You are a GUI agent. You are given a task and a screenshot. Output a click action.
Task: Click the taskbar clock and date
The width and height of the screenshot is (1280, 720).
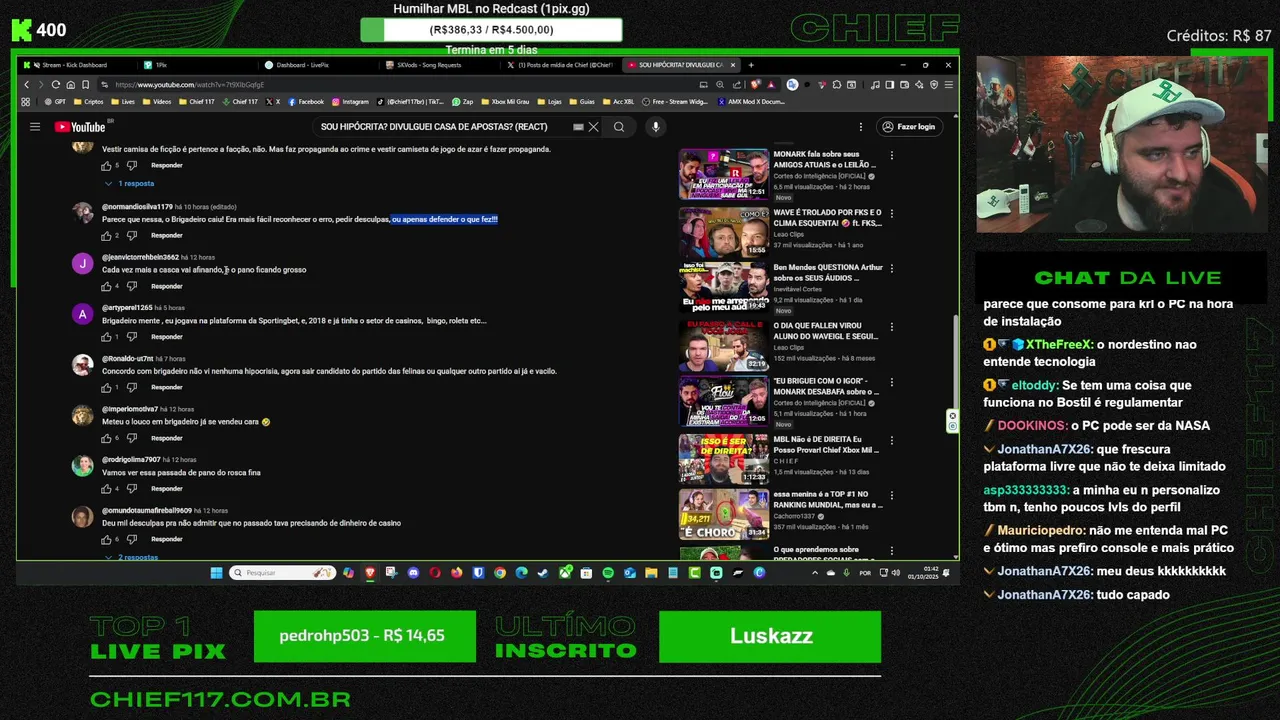[x=921, y=573]
